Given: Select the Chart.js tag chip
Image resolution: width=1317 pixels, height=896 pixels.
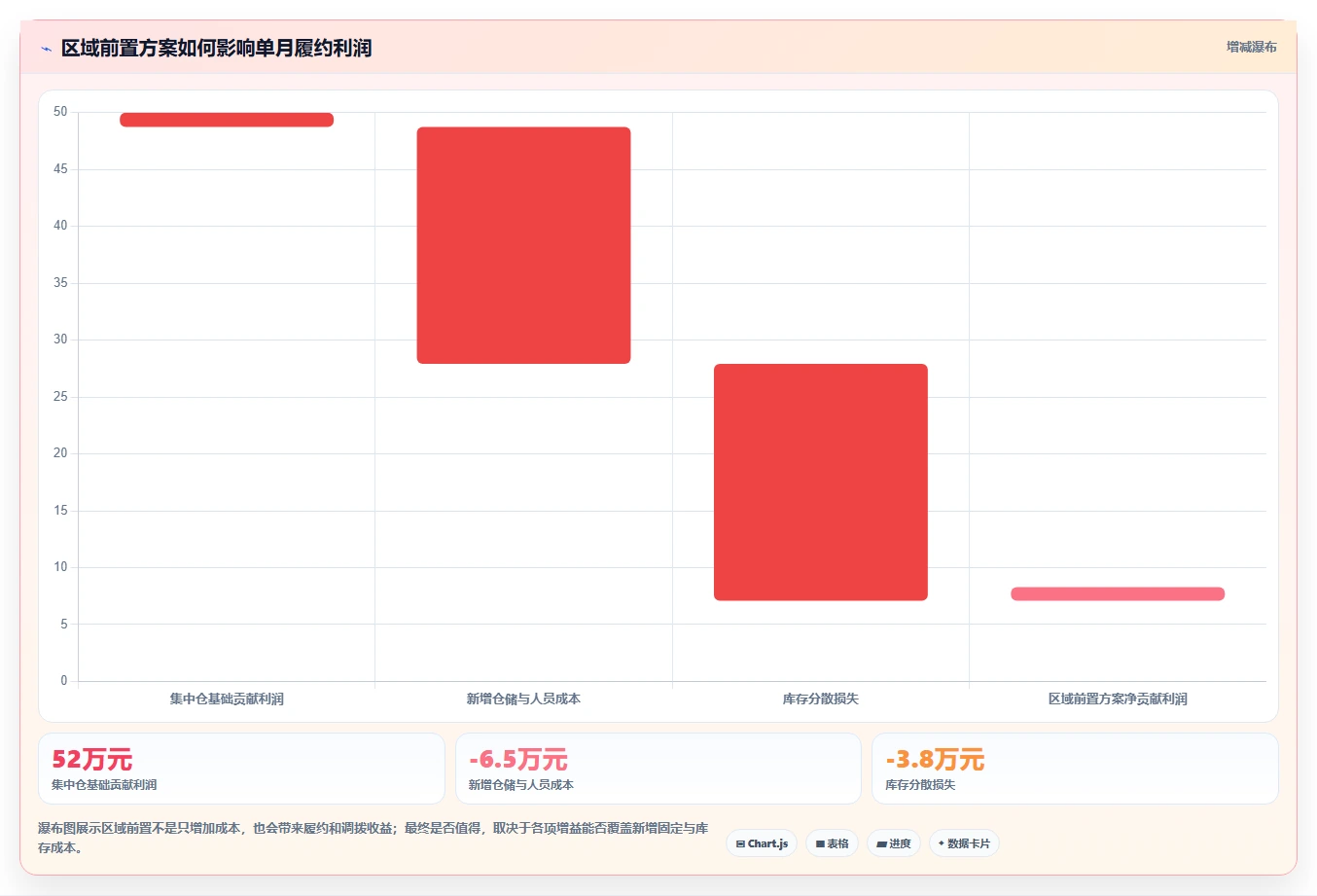Looking at the screenshot, I should (762, 843).
